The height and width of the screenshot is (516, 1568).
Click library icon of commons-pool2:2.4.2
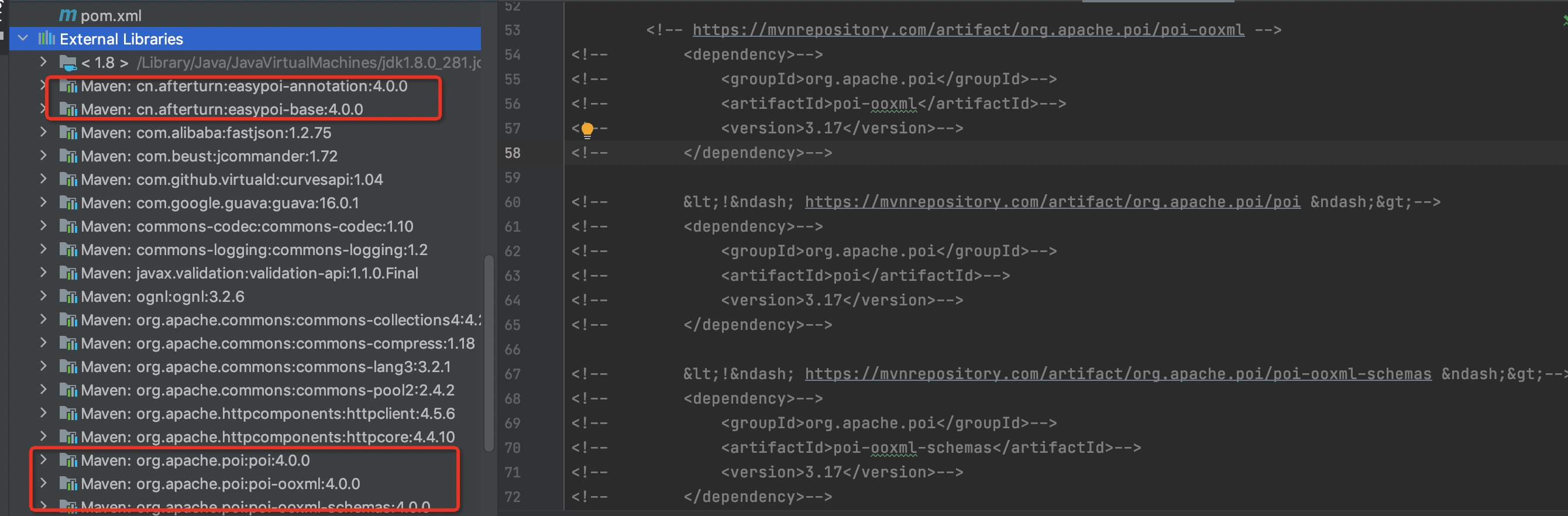click(68, 391)
